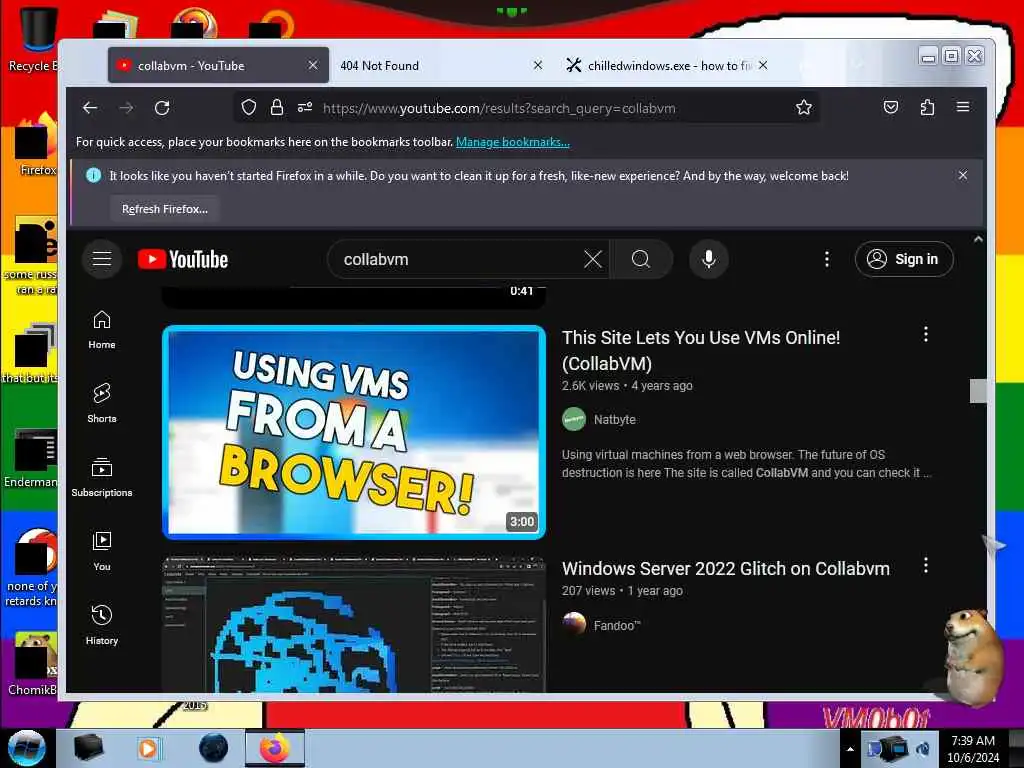Click the page vertical scrollbar thumb
The image size is (1024, 768).
click(x=978, y=391)
